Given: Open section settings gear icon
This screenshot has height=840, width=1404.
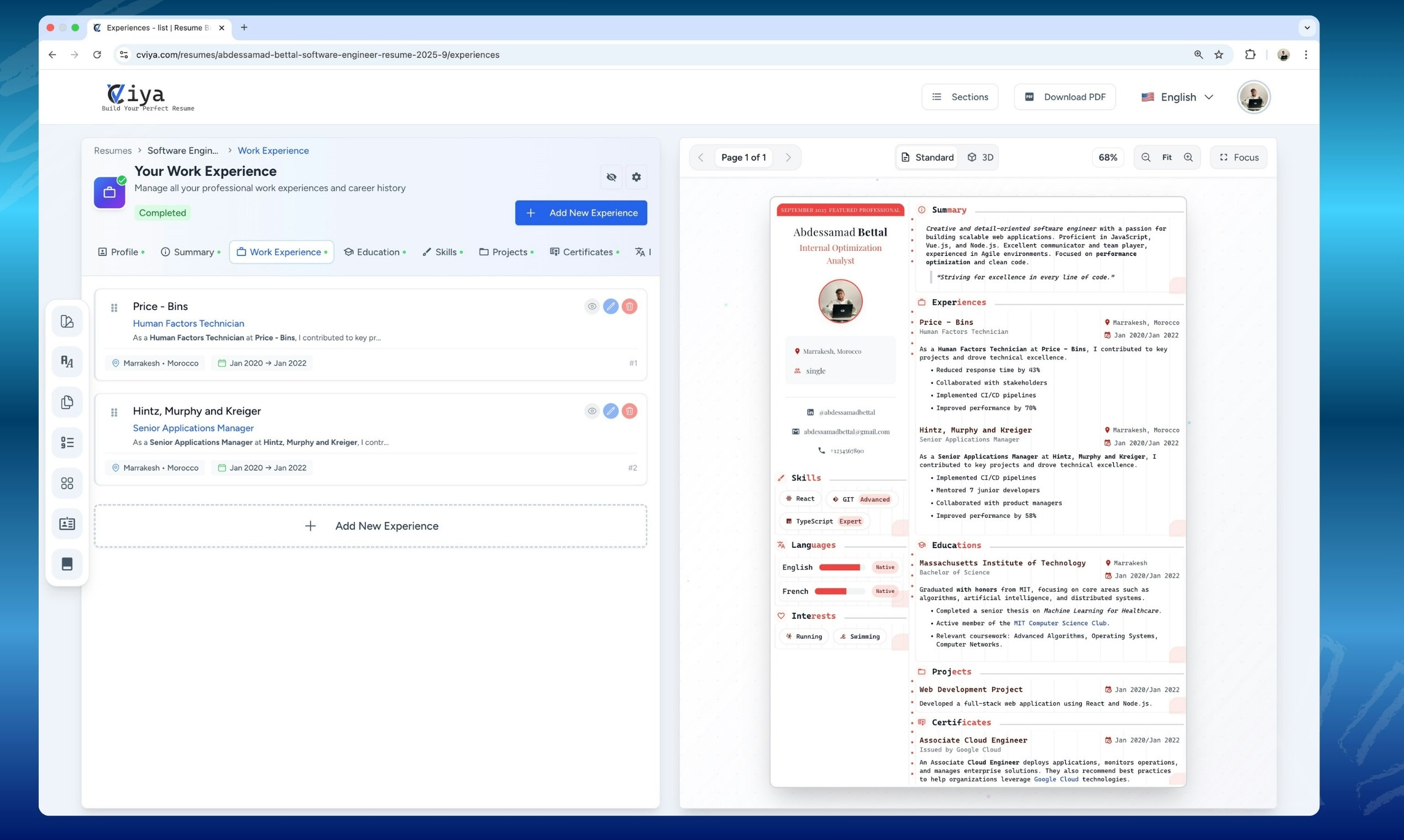Looking at the screenshot, I should [636, 177].
